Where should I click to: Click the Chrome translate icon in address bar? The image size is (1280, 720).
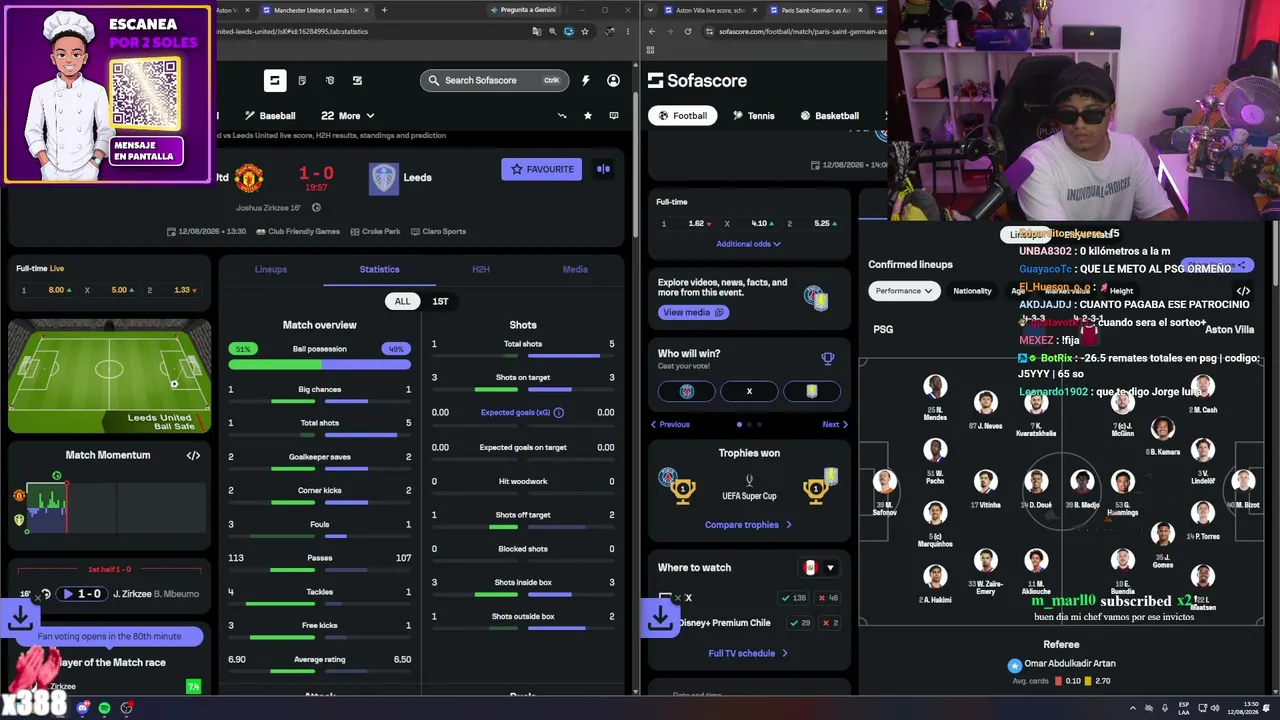tap(537, 31)
